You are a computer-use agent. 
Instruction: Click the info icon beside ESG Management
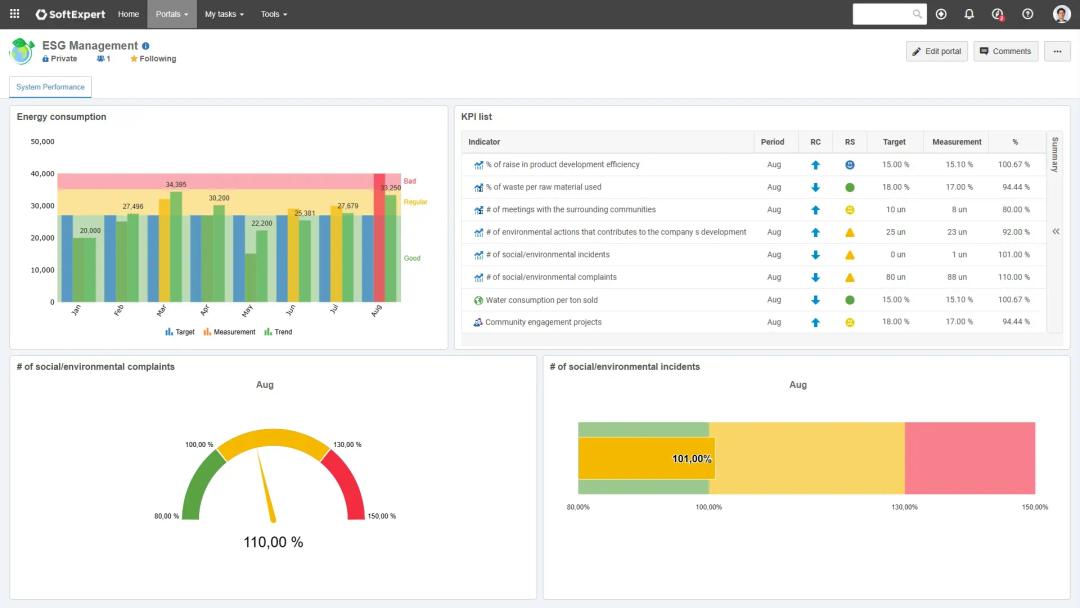tap(146, 46)
